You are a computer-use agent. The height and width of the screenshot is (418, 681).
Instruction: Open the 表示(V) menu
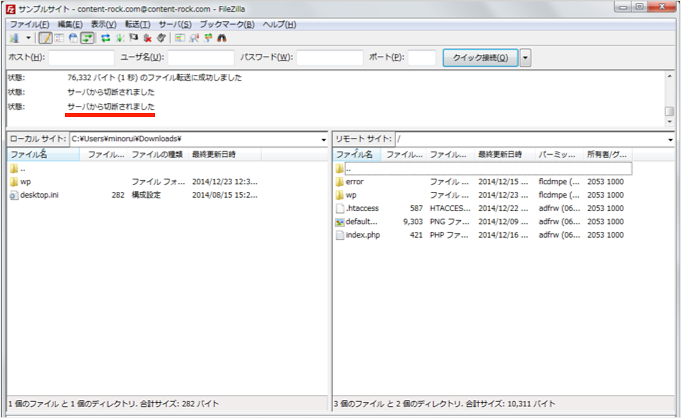pyautogui.click(x=103, y=24)
